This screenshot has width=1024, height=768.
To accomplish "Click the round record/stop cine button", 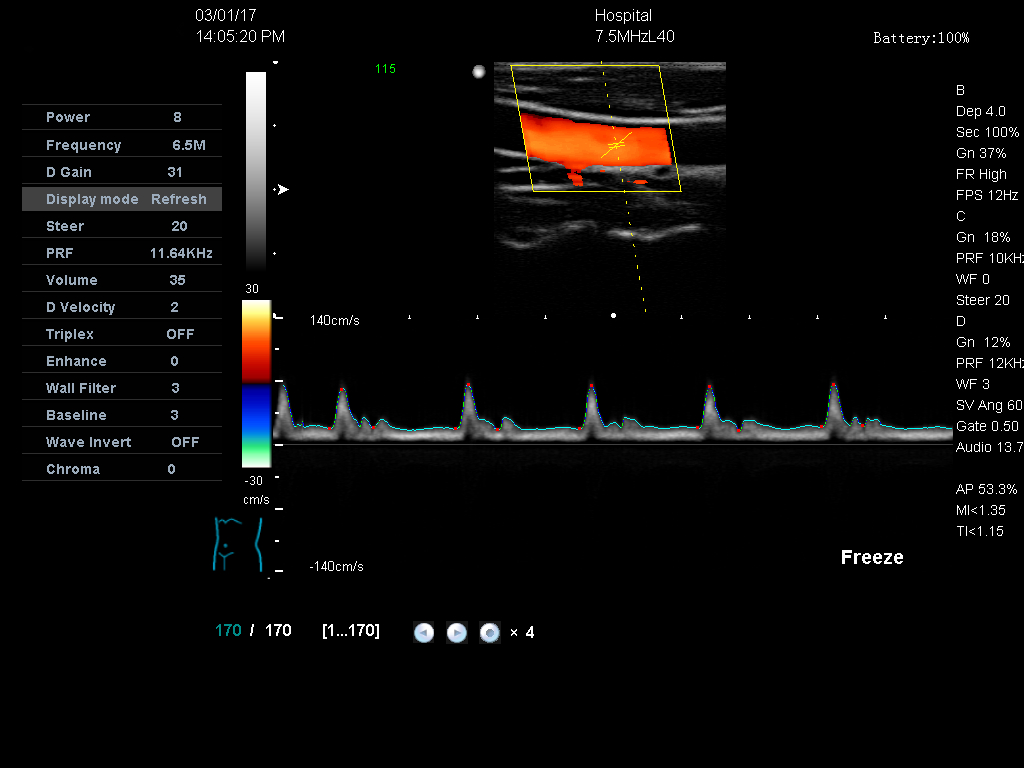I will click(x=489, y=632).
